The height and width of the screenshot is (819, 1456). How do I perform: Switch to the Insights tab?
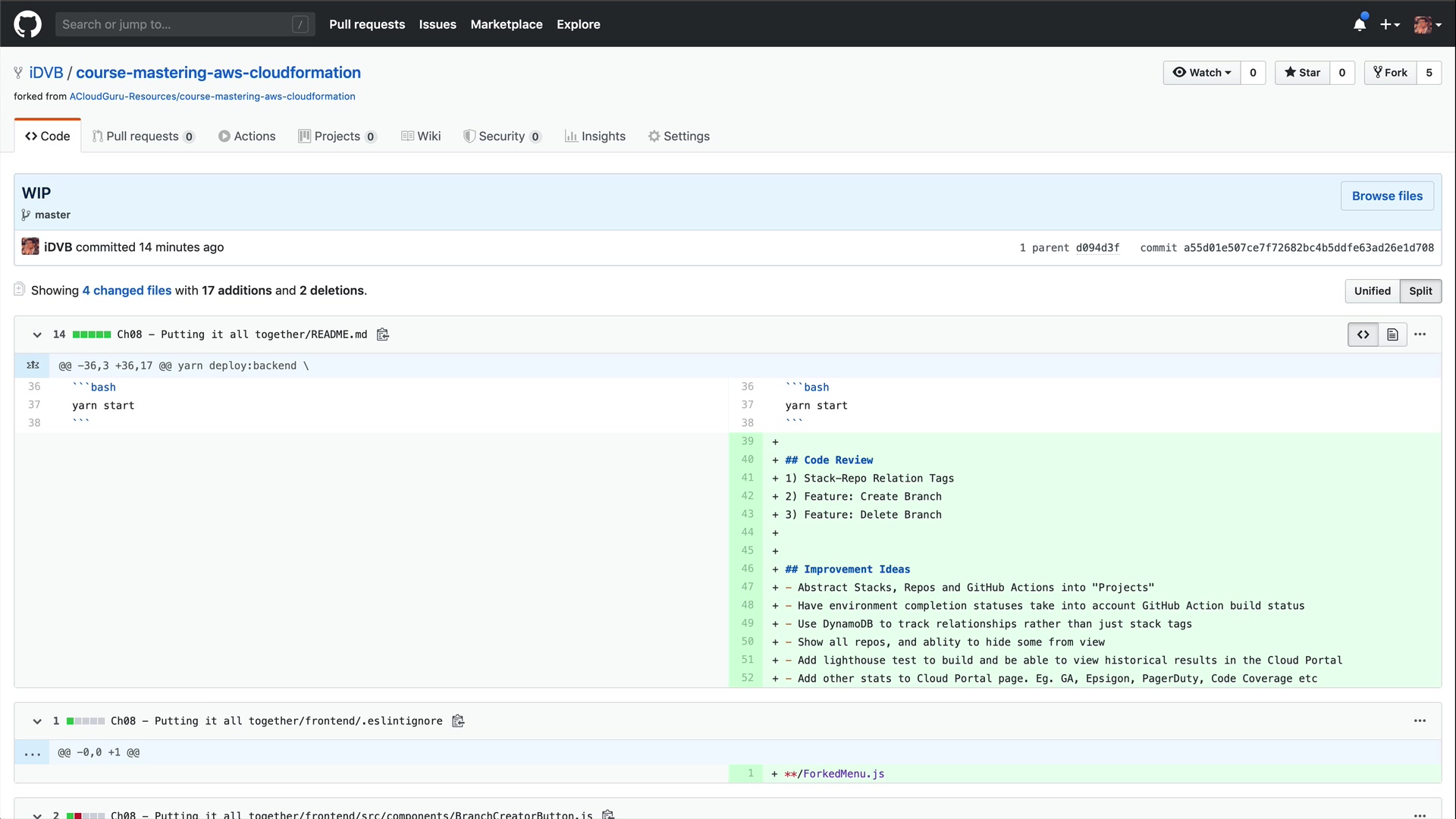pos(595,136)
